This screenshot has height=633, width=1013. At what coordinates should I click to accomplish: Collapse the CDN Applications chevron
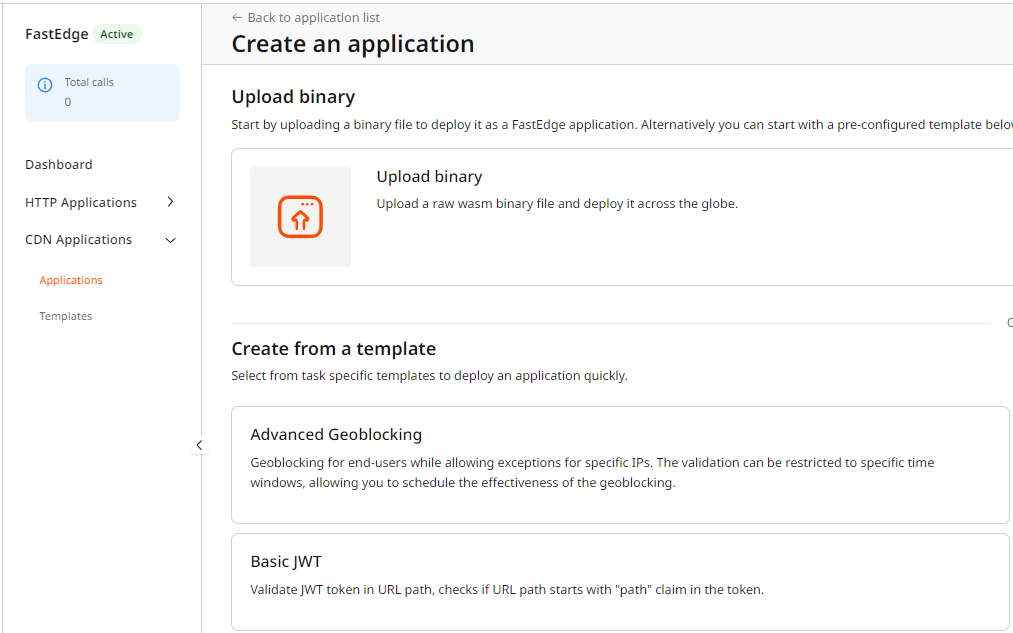pyautogui.click(x=170, y=240)
